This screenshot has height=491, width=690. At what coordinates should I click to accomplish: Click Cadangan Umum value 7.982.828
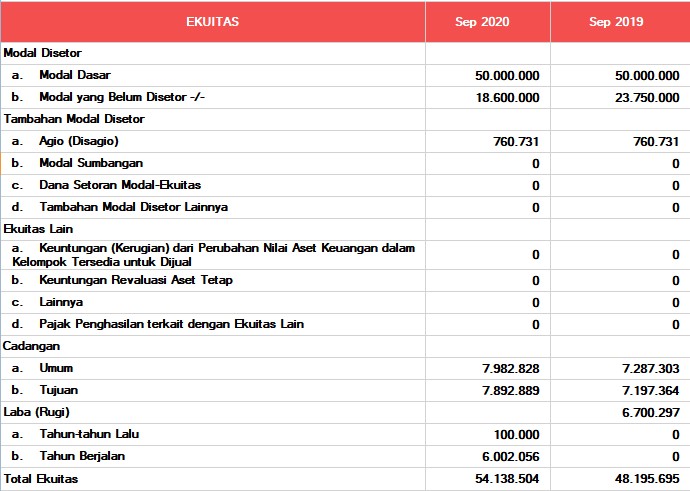click(x=511, y=368)
